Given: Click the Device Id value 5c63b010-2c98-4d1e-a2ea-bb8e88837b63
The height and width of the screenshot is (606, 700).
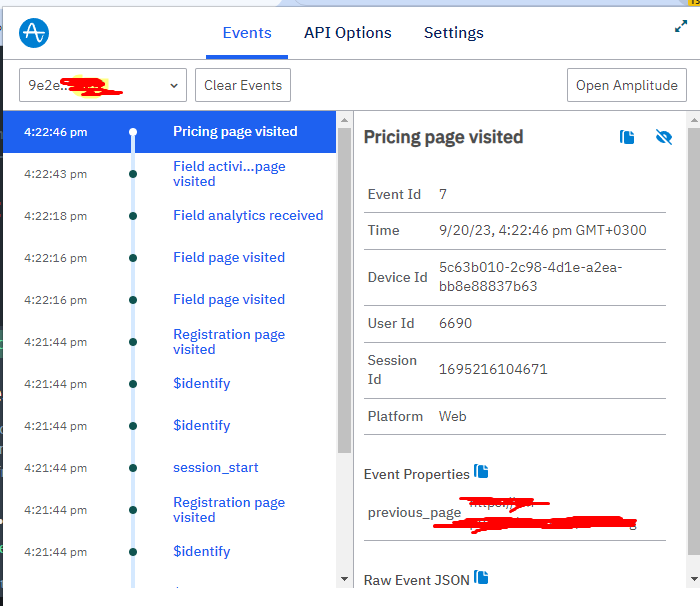Looking at the screenshot, I should 530,277.
